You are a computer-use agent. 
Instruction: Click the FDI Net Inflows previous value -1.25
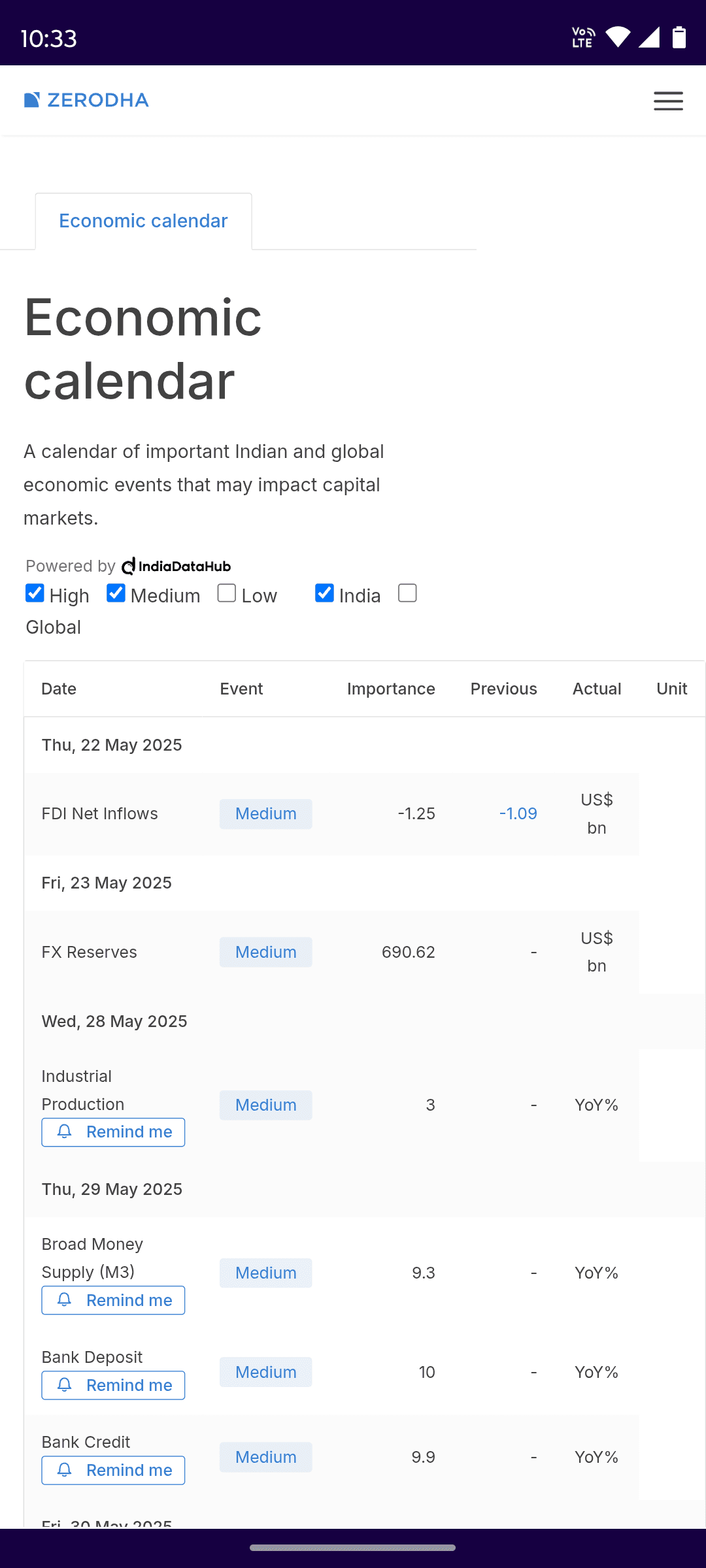tap(416, 814)
